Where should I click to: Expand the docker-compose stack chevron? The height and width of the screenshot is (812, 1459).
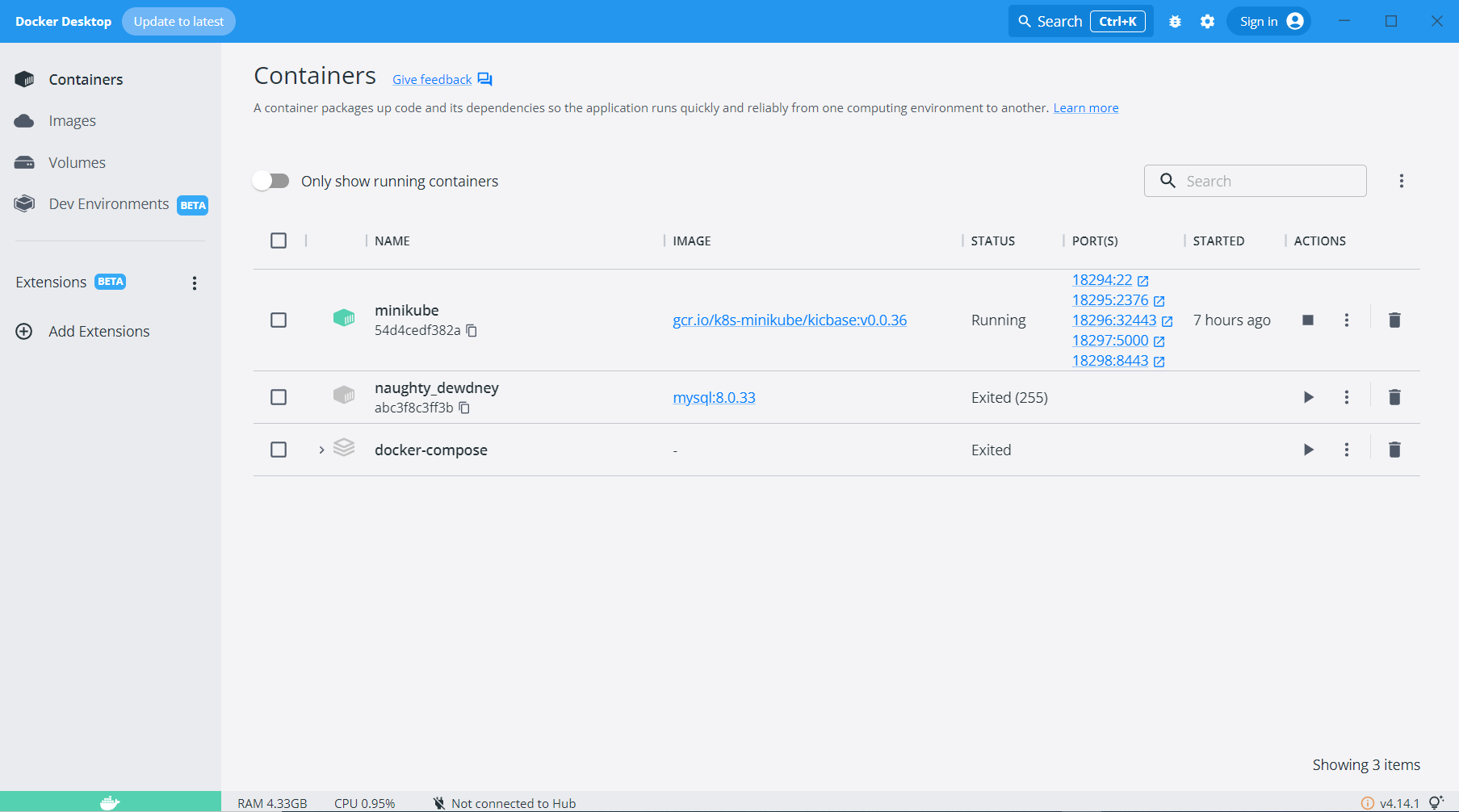point(321,450)
